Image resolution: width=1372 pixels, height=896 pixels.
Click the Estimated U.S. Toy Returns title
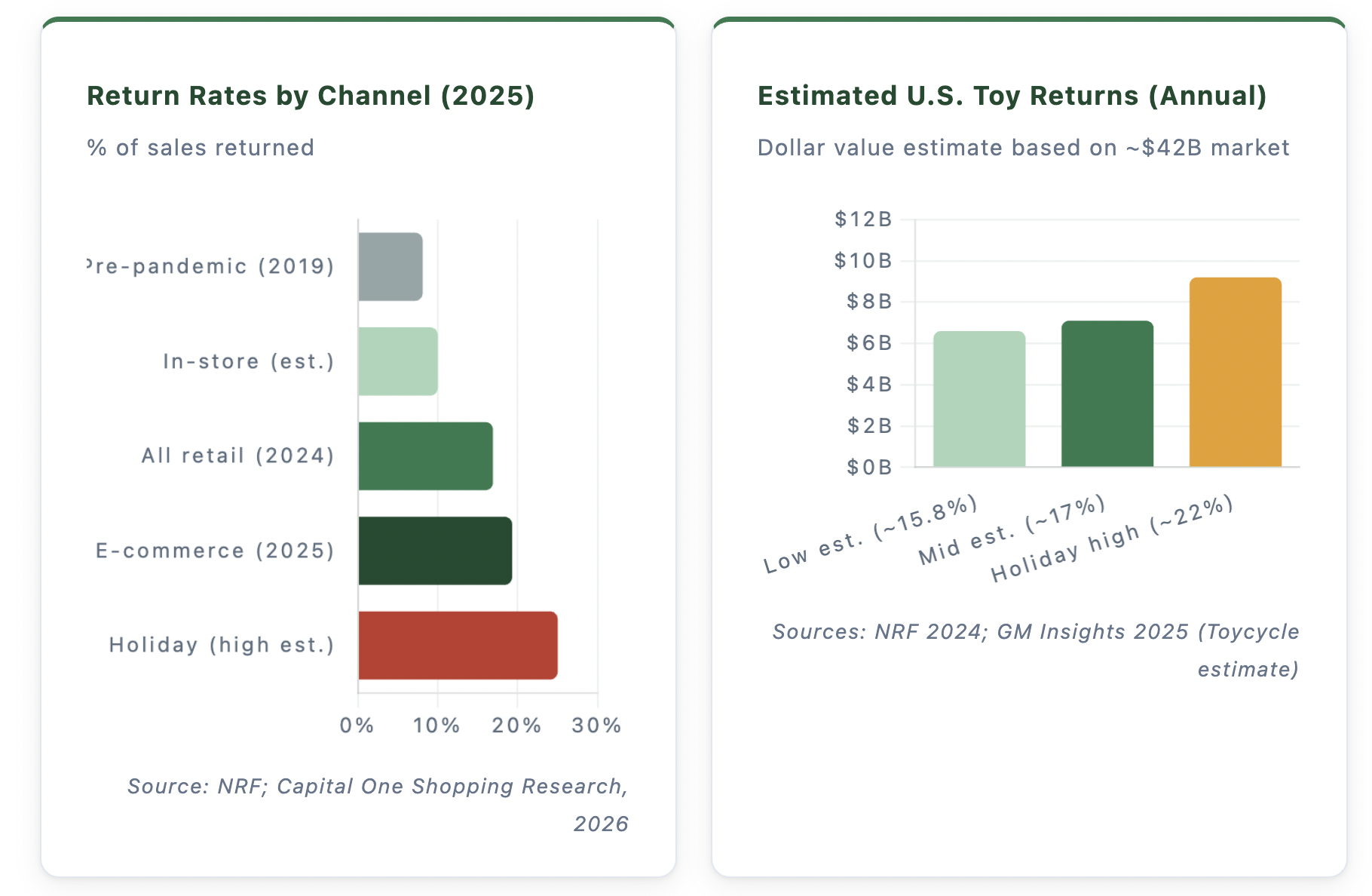(1012, 96)
